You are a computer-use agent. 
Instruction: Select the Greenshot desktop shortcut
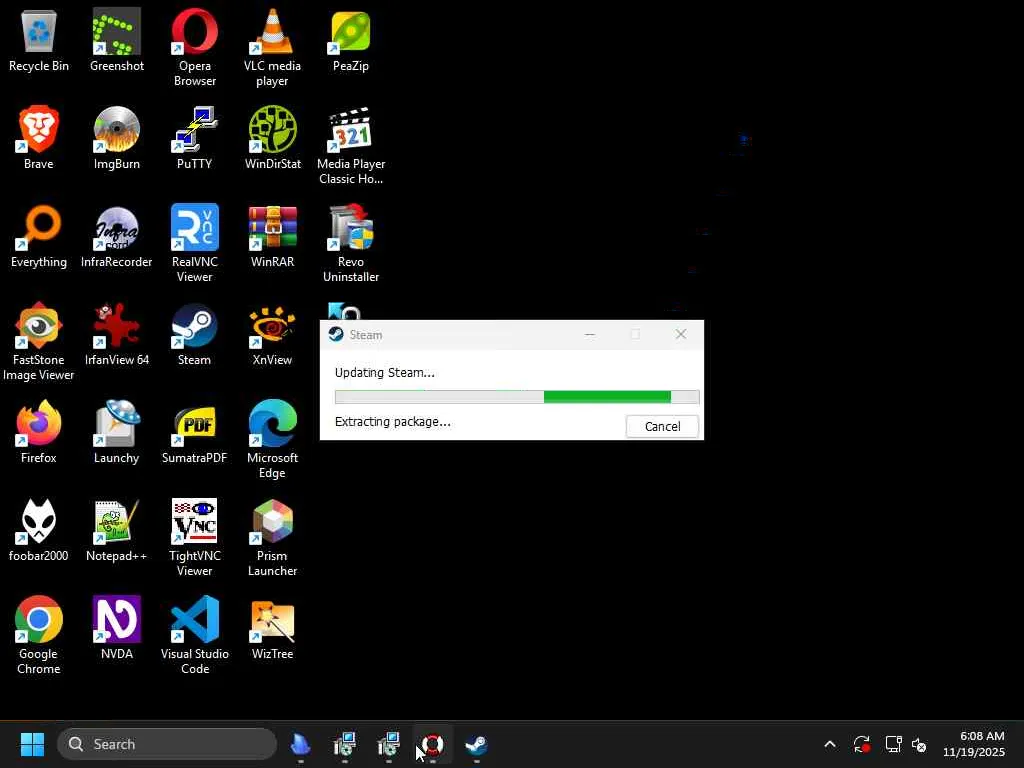[x=116, y=40]
